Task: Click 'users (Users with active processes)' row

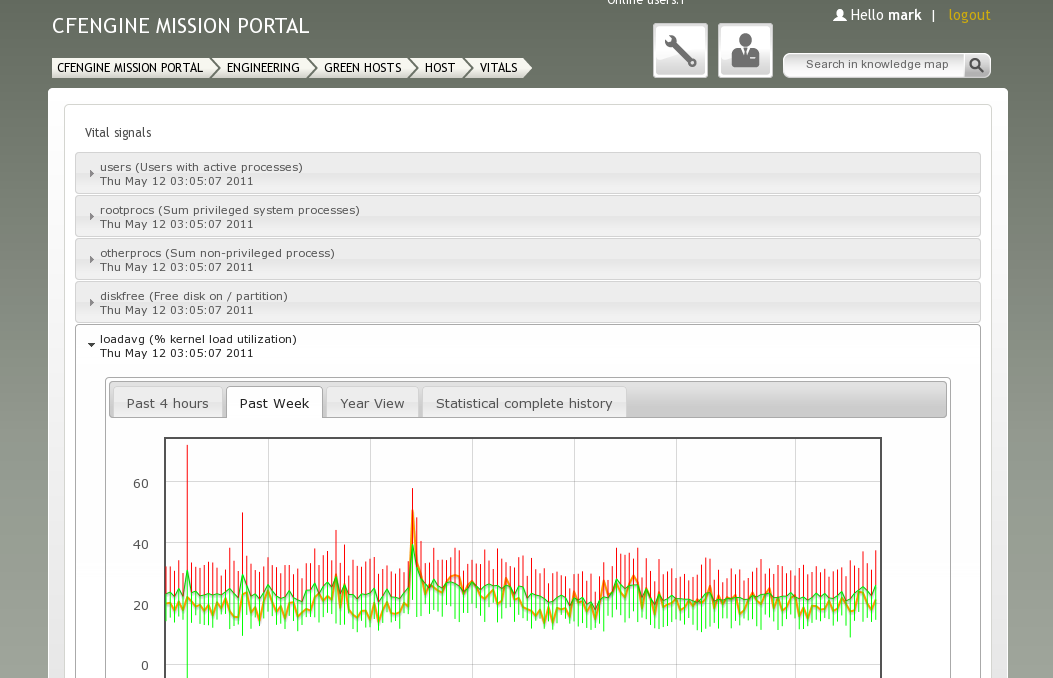Action: tap(528, 174)
